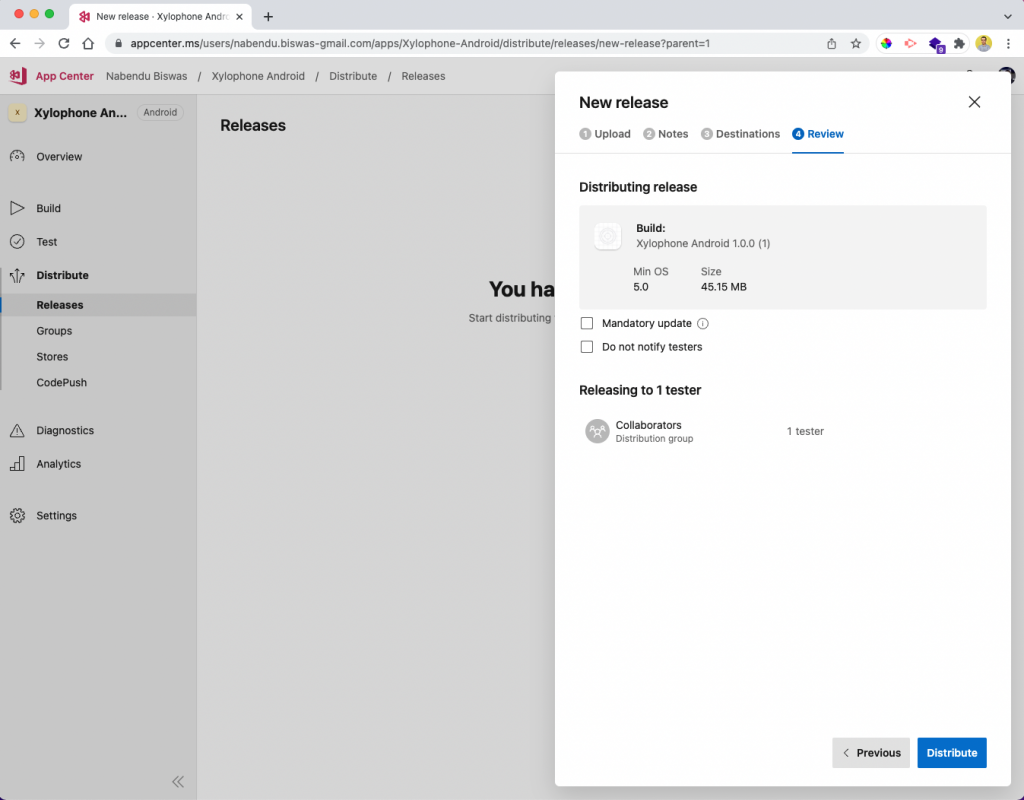Bookmark this page with the star icon
Image resolution: width=1024 pixels, height=800 pixels.
[856, 44]
